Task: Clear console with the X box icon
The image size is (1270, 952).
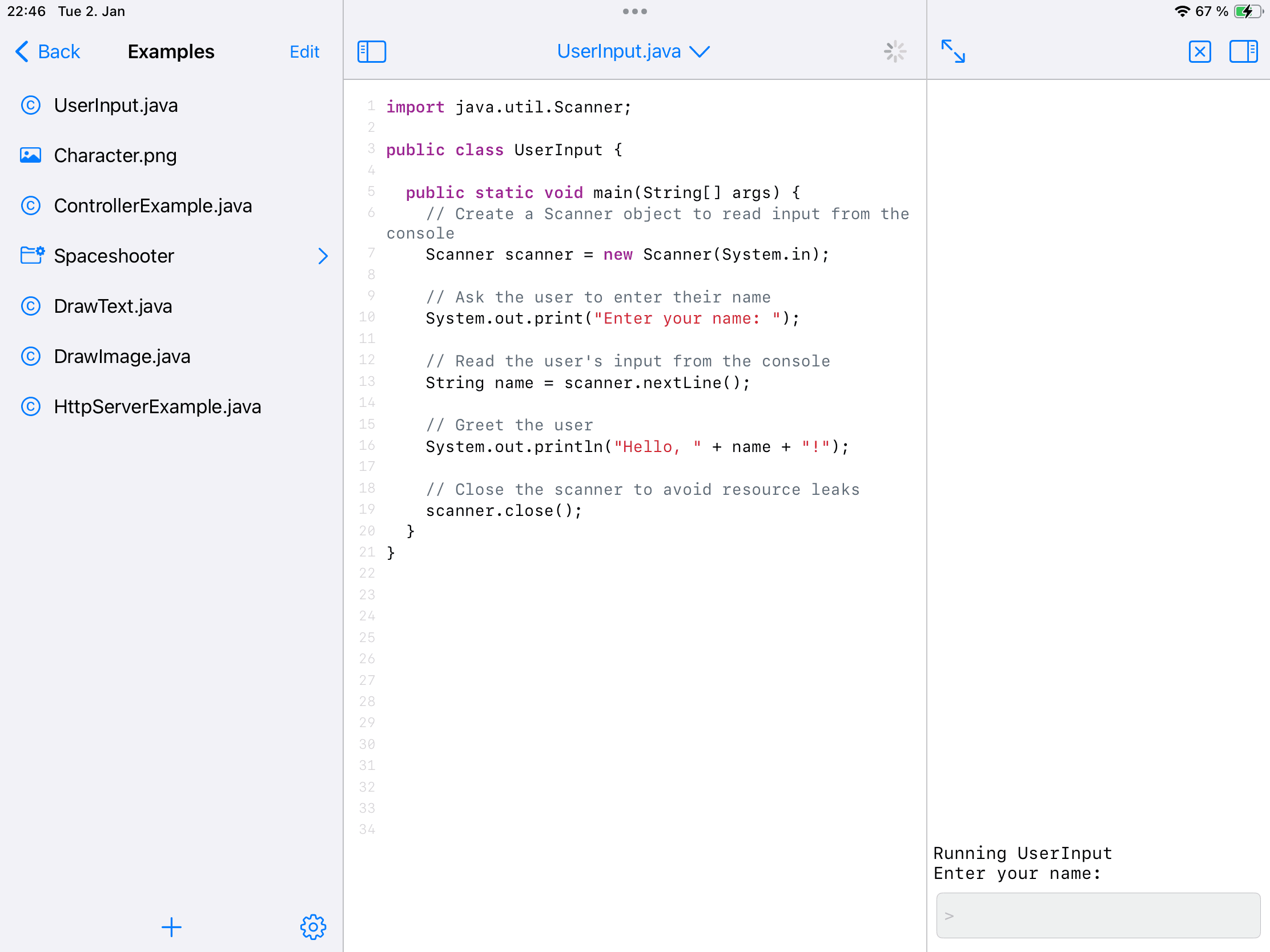Action: click(x=1199, y=51)
